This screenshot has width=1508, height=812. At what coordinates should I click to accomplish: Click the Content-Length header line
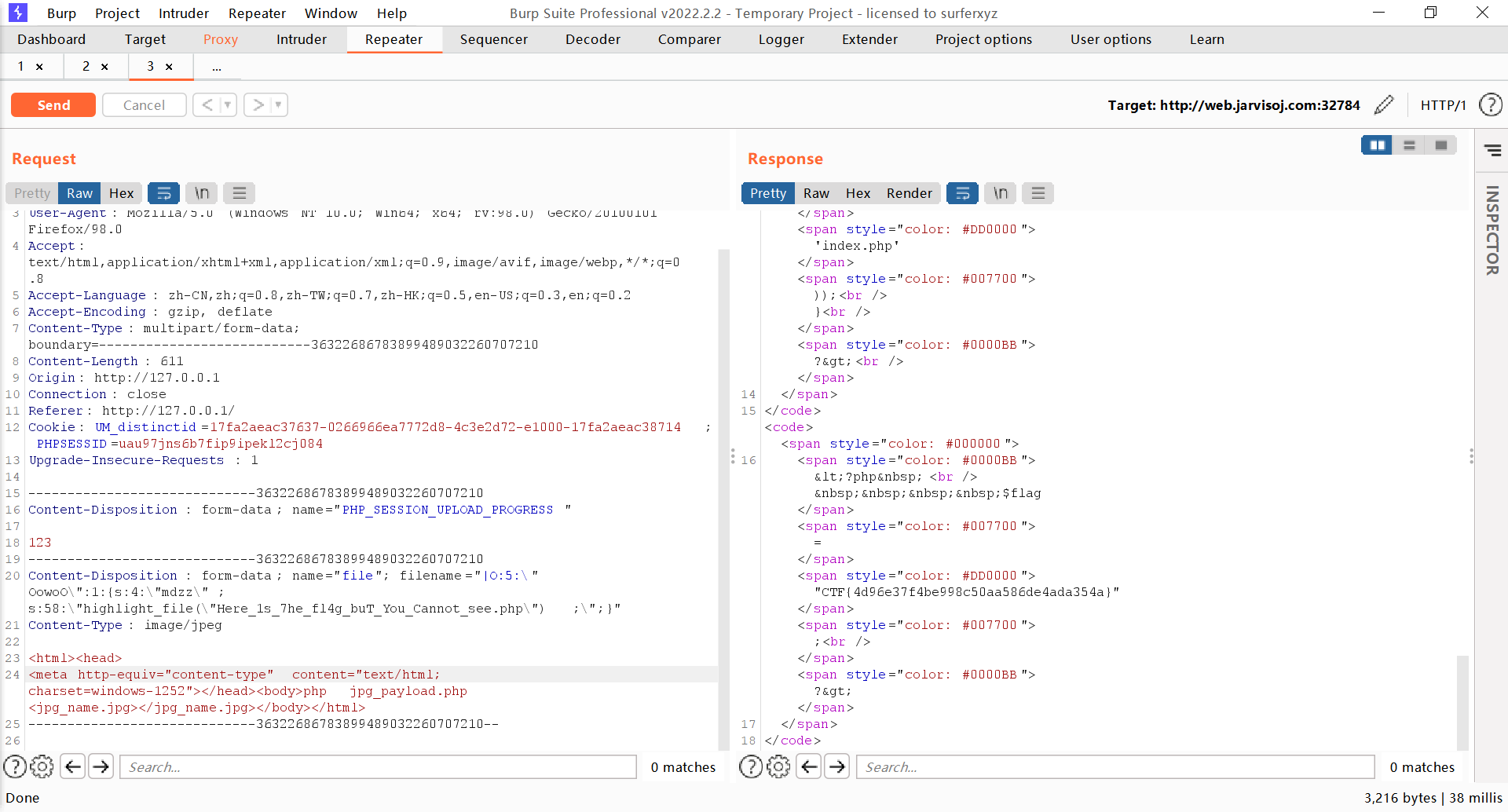click(x=106, y=361)
